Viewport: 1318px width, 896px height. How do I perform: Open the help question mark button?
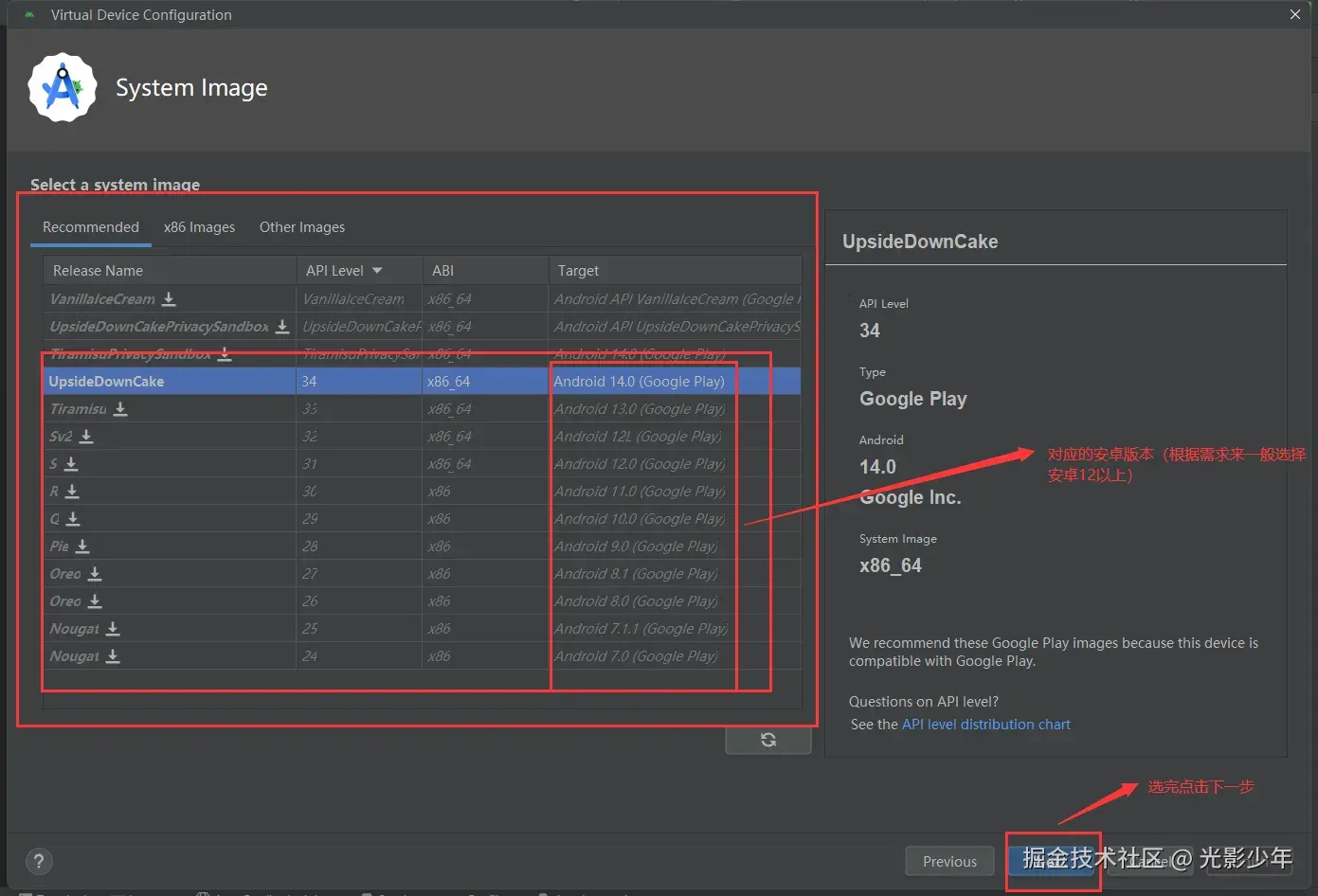point(38,861)
